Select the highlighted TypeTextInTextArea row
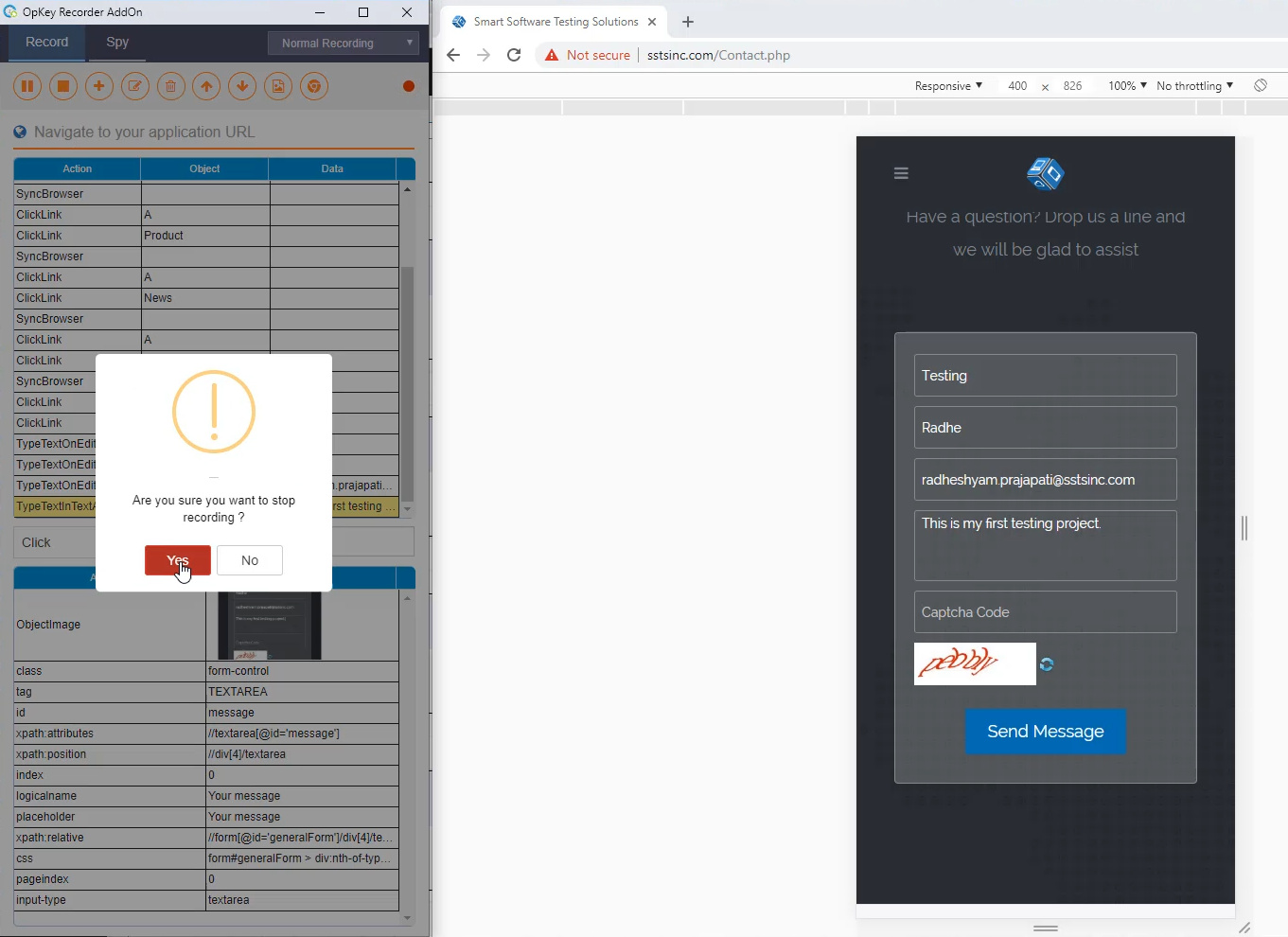Screen dimensions: 1288x937 (x=206, y=506)
